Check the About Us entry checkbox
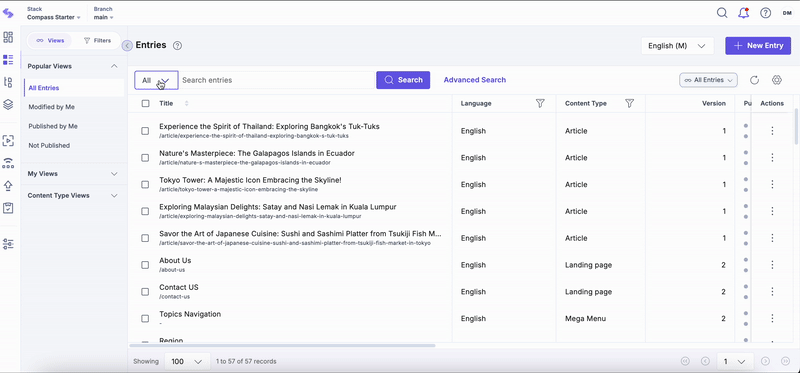 tap(145, 265)
